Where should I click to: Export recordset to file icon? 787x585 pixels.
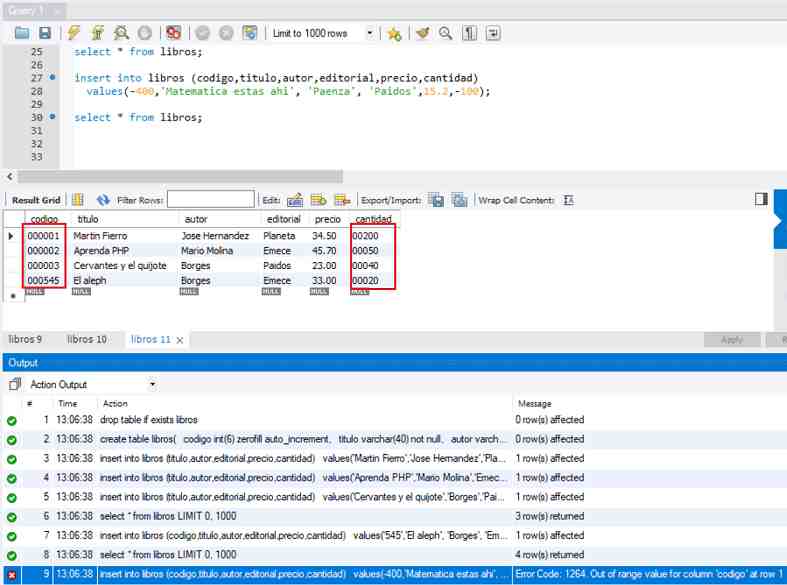click(436, 200)
